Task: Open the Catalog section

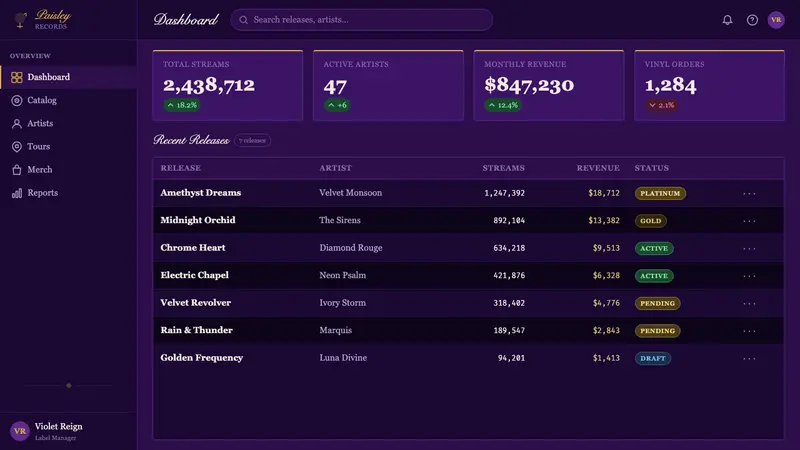Action: click(x=68, y=101)
